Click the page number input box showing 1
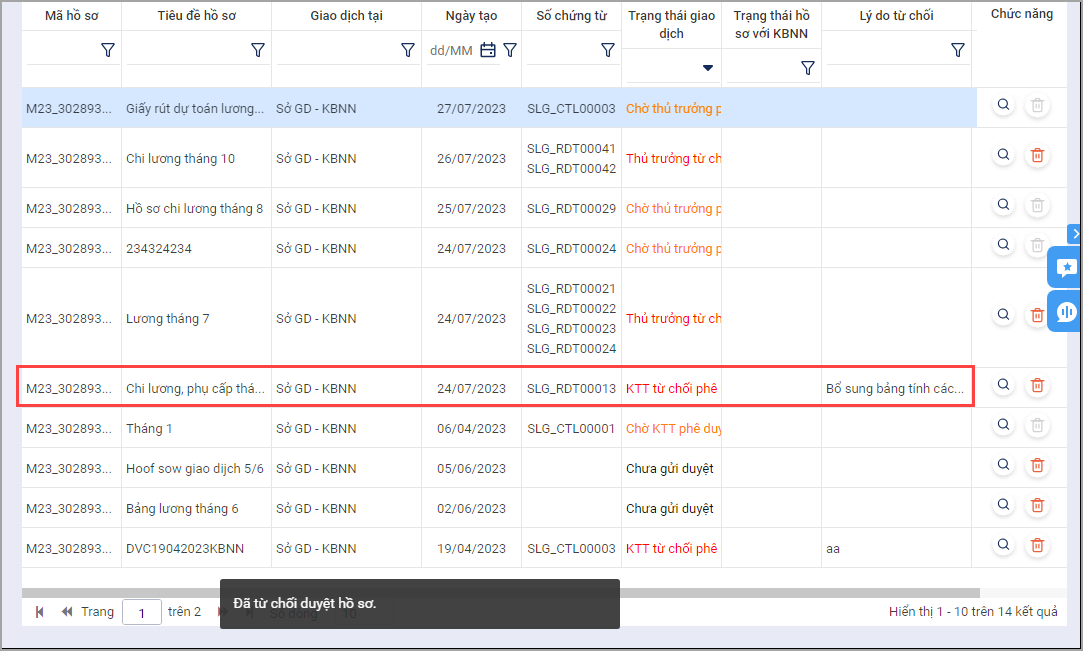Image resolution: width=1083 pixels, height=651 pixels. coord(142,612)
